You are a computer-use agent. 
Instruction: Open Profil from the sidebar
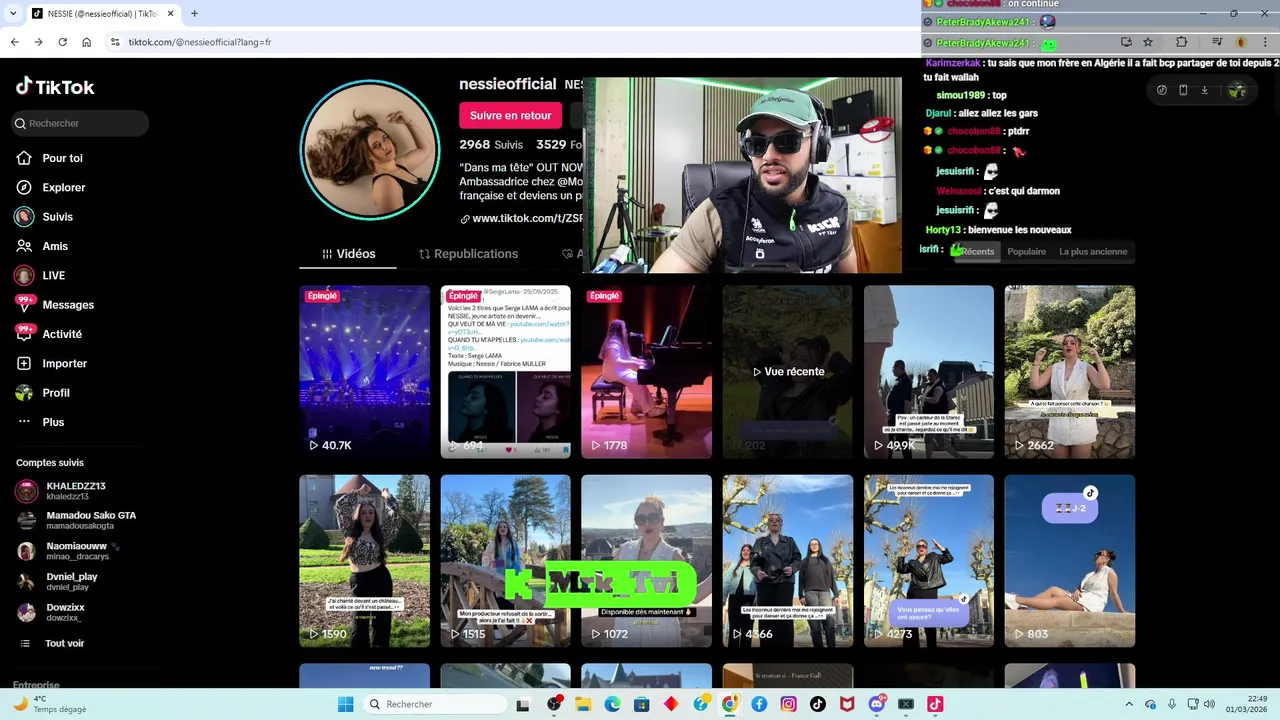[x=43, y=393]
